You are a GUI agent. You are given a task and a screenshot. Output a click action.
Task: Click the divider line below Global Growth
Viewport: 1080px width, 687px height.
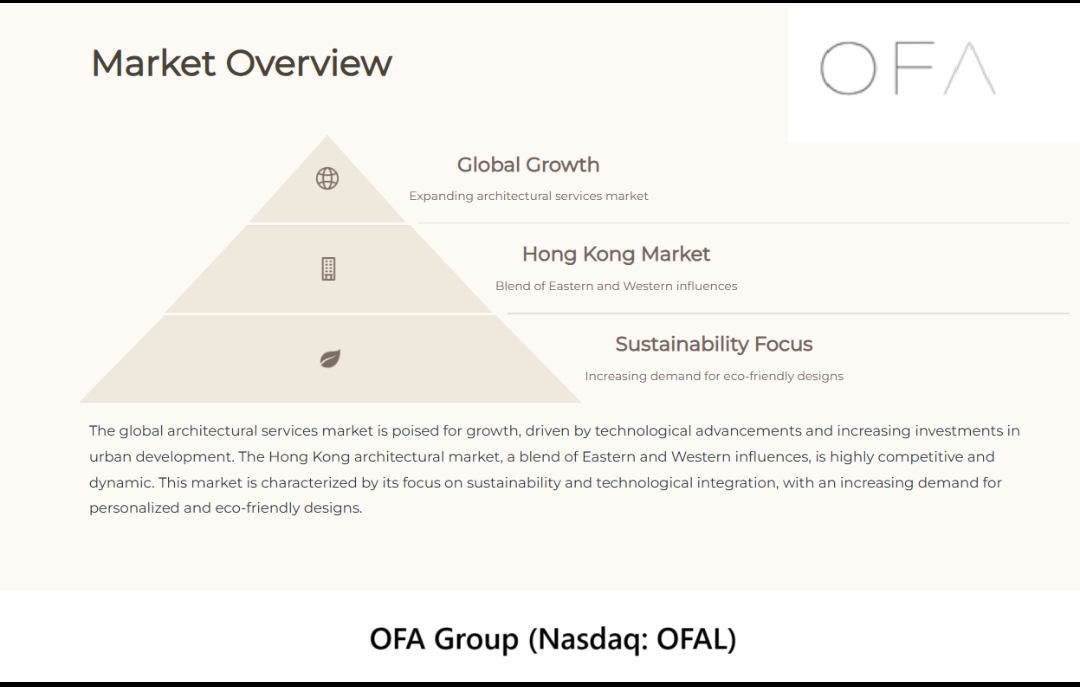[743, 223]
